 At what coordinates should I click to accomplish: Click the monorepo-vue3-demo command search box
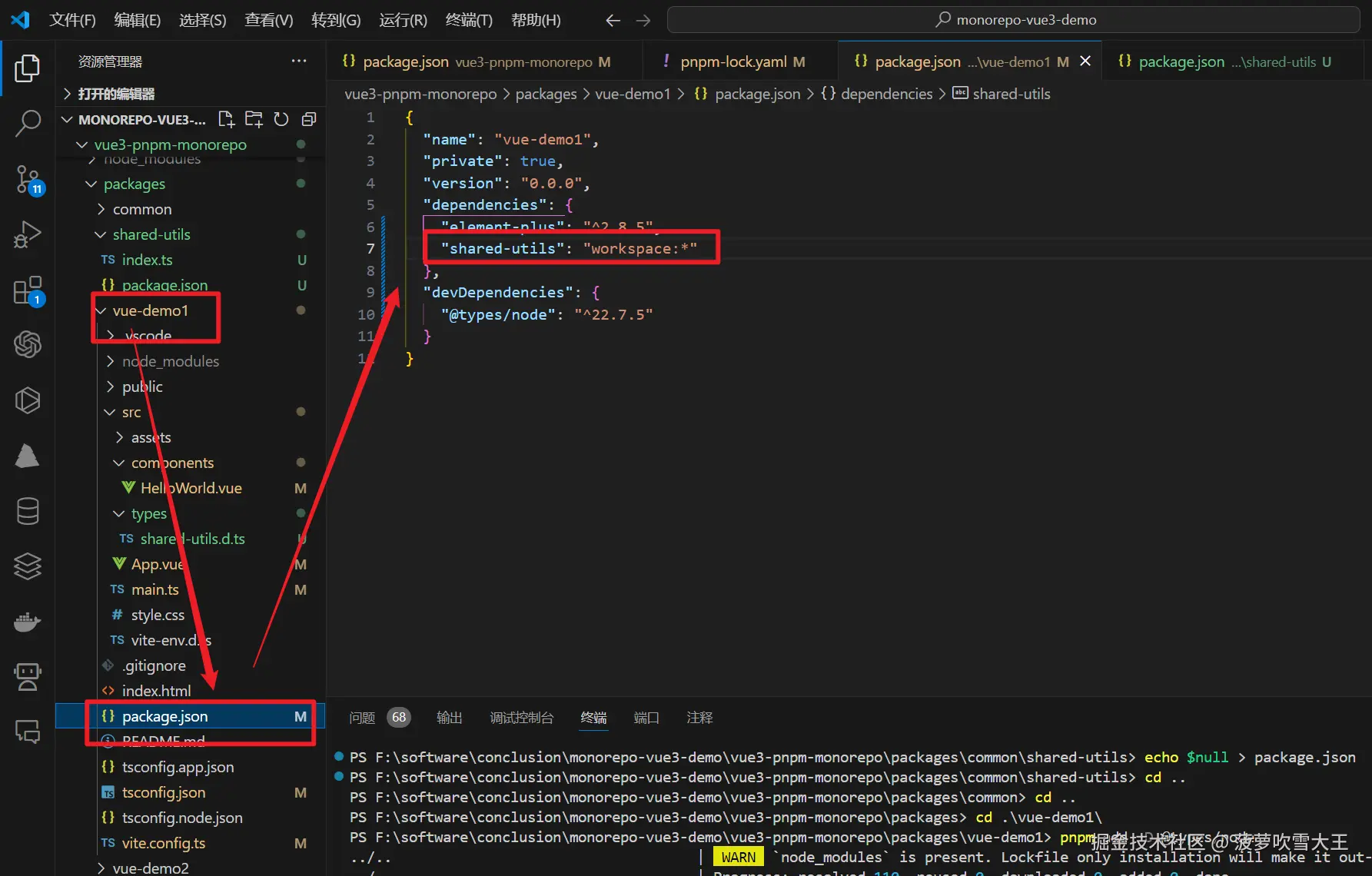1013,20
